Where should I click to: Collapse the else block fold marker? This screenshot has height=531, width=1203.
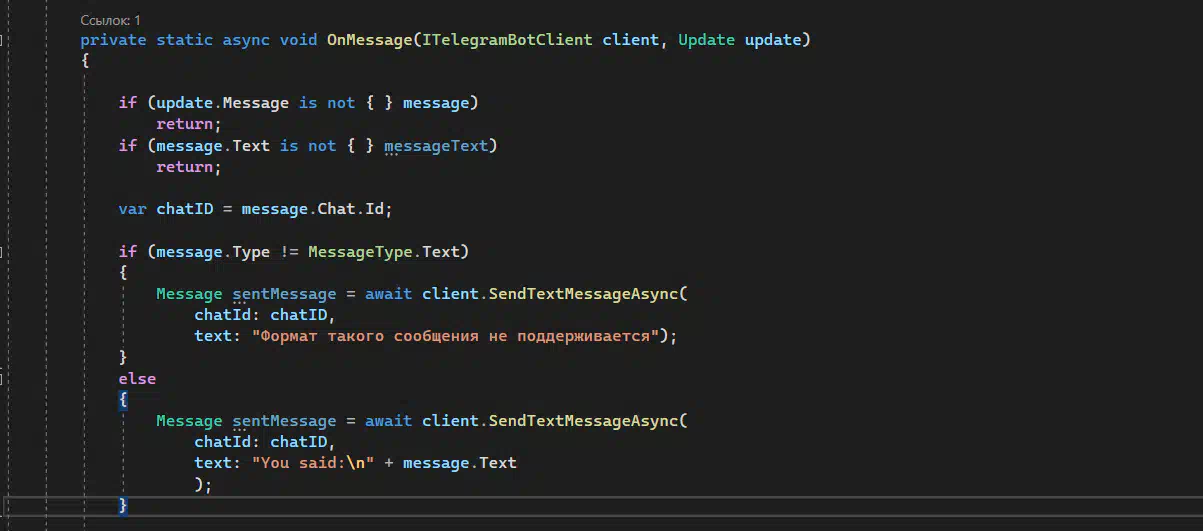pyautogui.click(x=3, y=379)
